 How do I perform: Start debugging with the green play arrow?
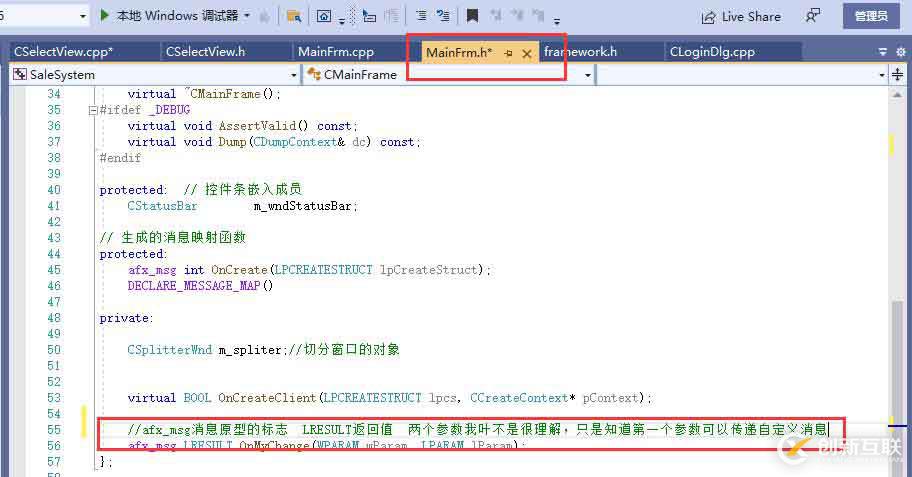[105, 15]
